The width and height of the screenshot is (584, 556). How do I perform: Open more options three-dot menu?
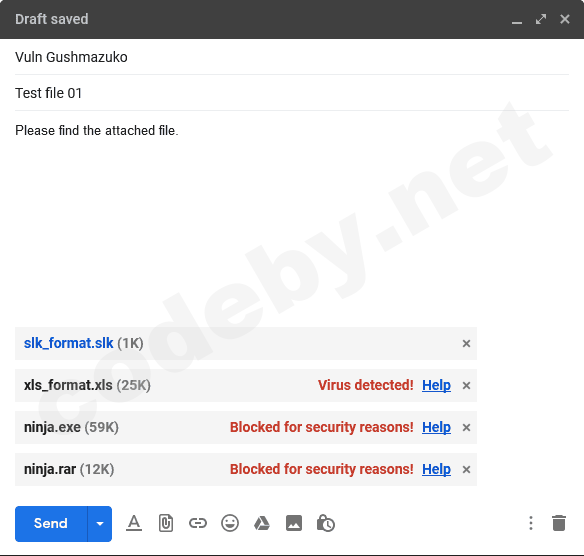point(531,523)
